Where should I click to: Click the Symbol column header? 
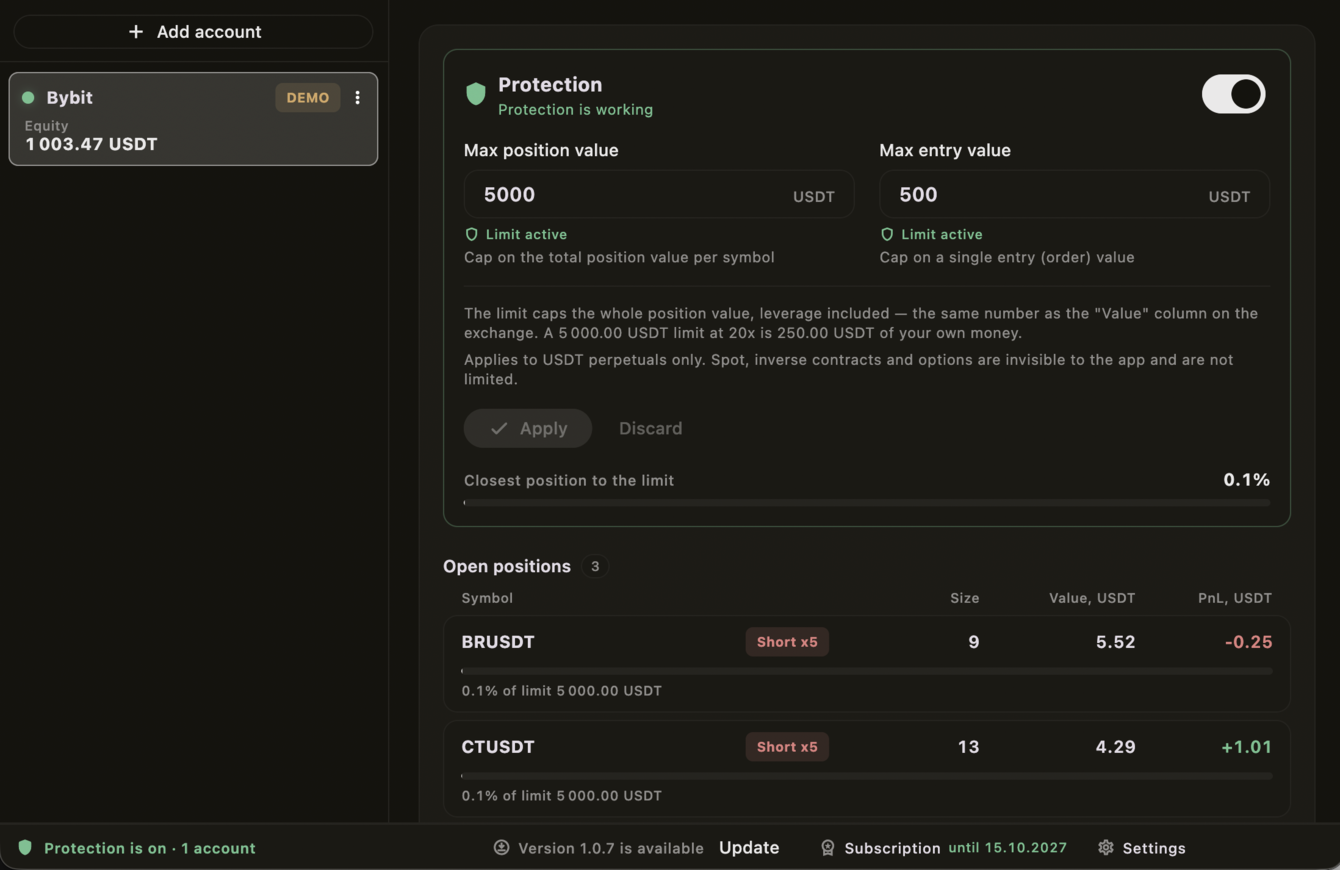487,598
